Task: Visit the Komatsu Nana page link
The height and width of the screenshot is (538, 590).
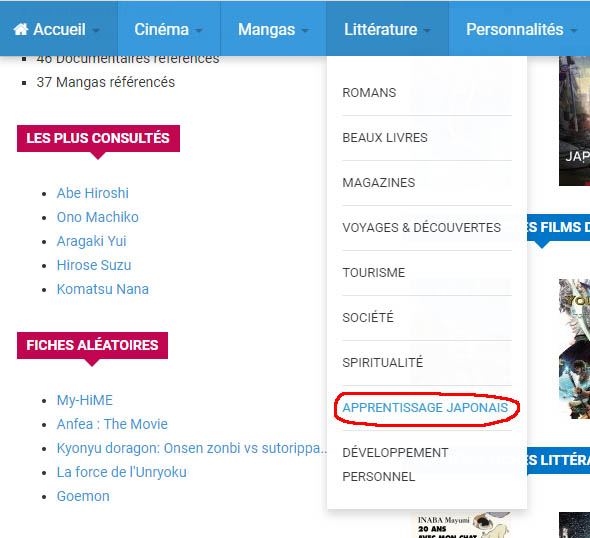Action: (x=103, y=289)
